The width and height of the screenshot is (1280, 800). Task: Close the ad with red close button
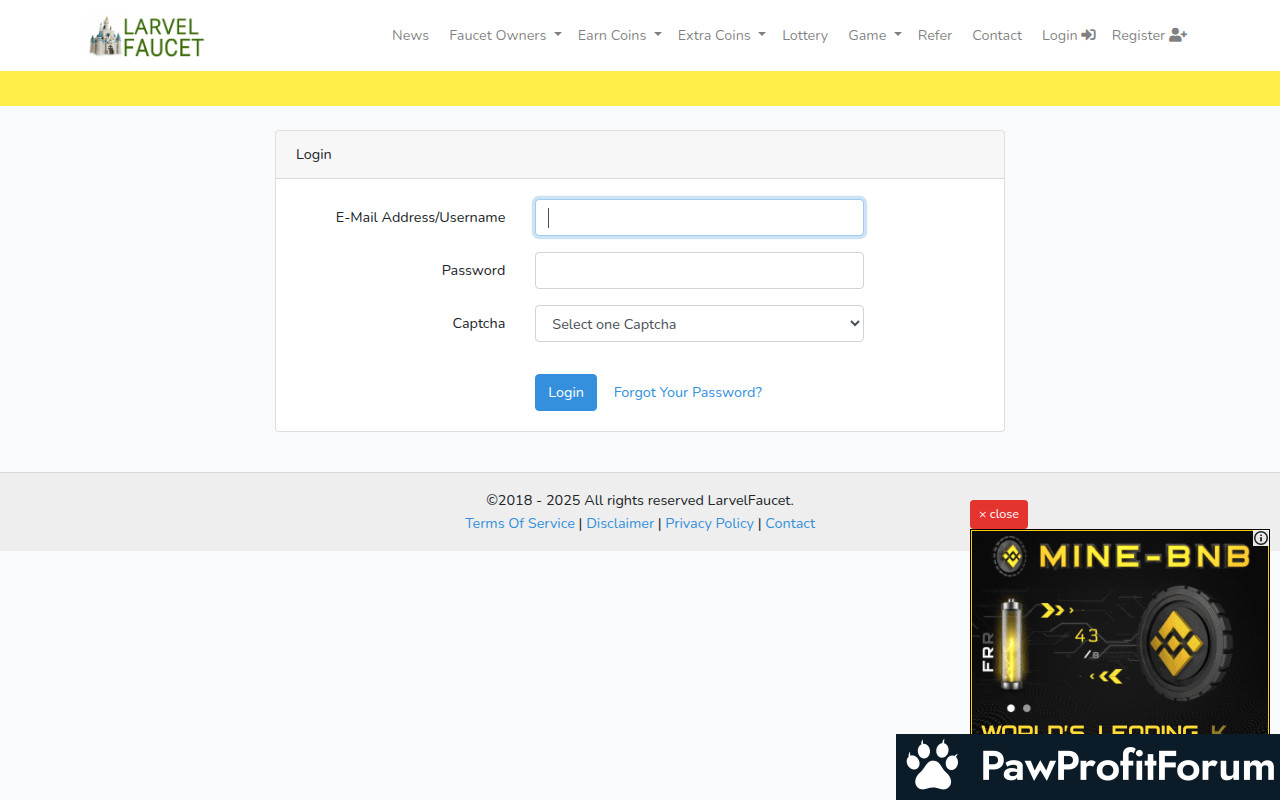tap(998, 514)
